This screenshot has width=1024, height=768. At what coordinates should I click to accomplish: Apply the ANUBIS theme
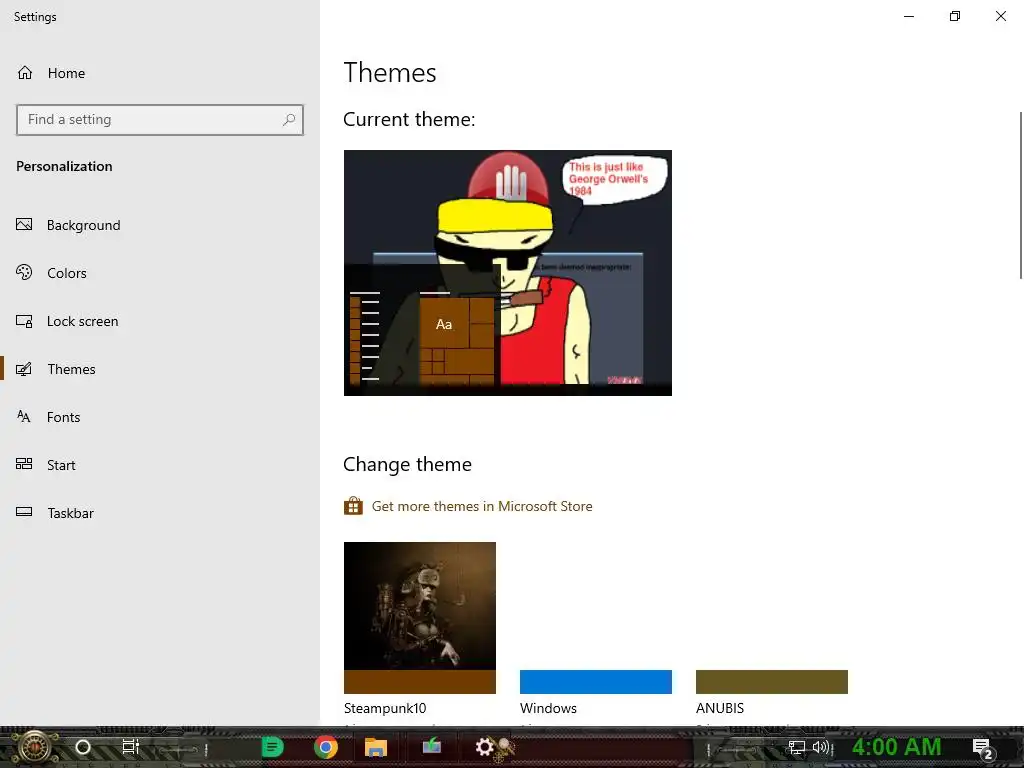click(x=772, y=618)
